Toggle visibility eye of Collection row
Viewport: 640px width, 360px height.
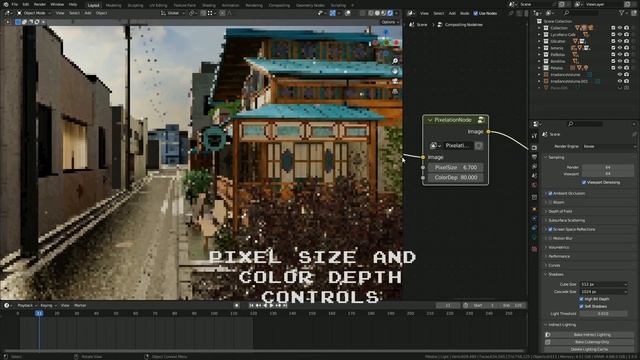[x=620, y=28]
